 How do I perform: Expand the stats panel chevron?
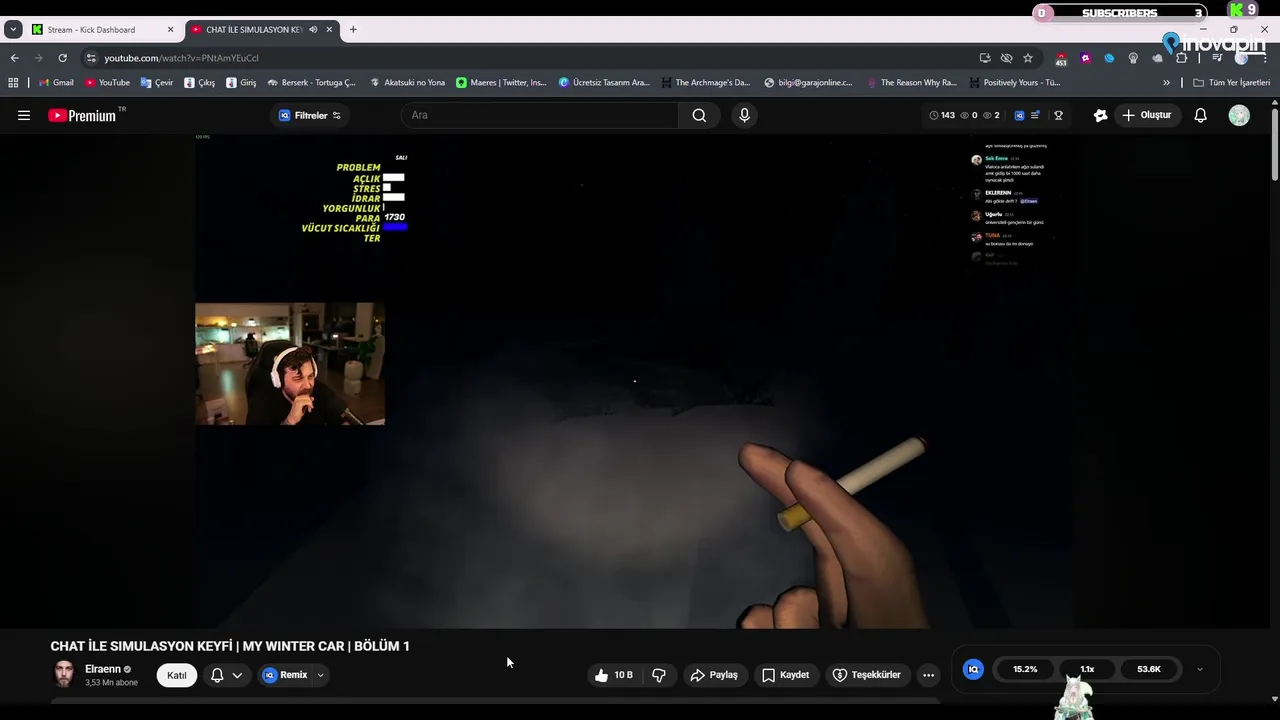point(1200,669)
